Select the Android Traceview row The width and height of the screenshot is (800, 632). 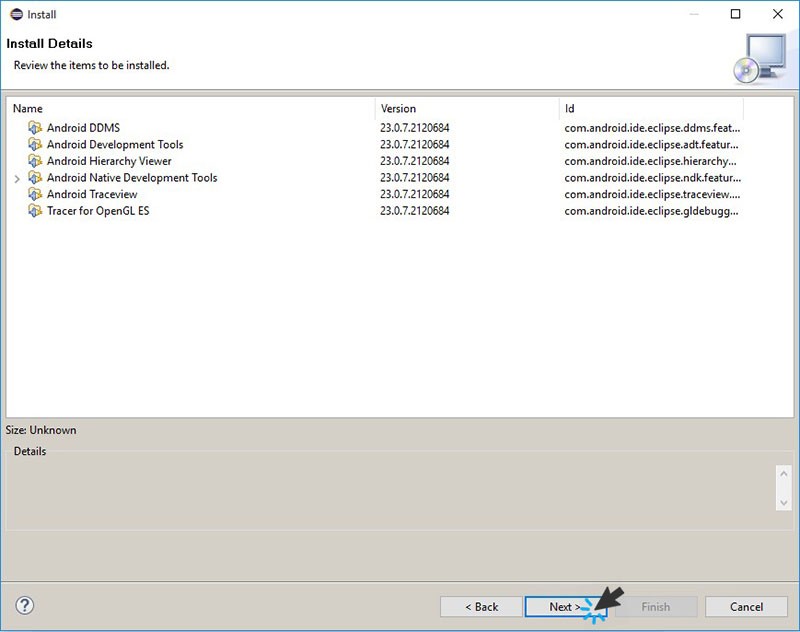[x=92, y=194]
